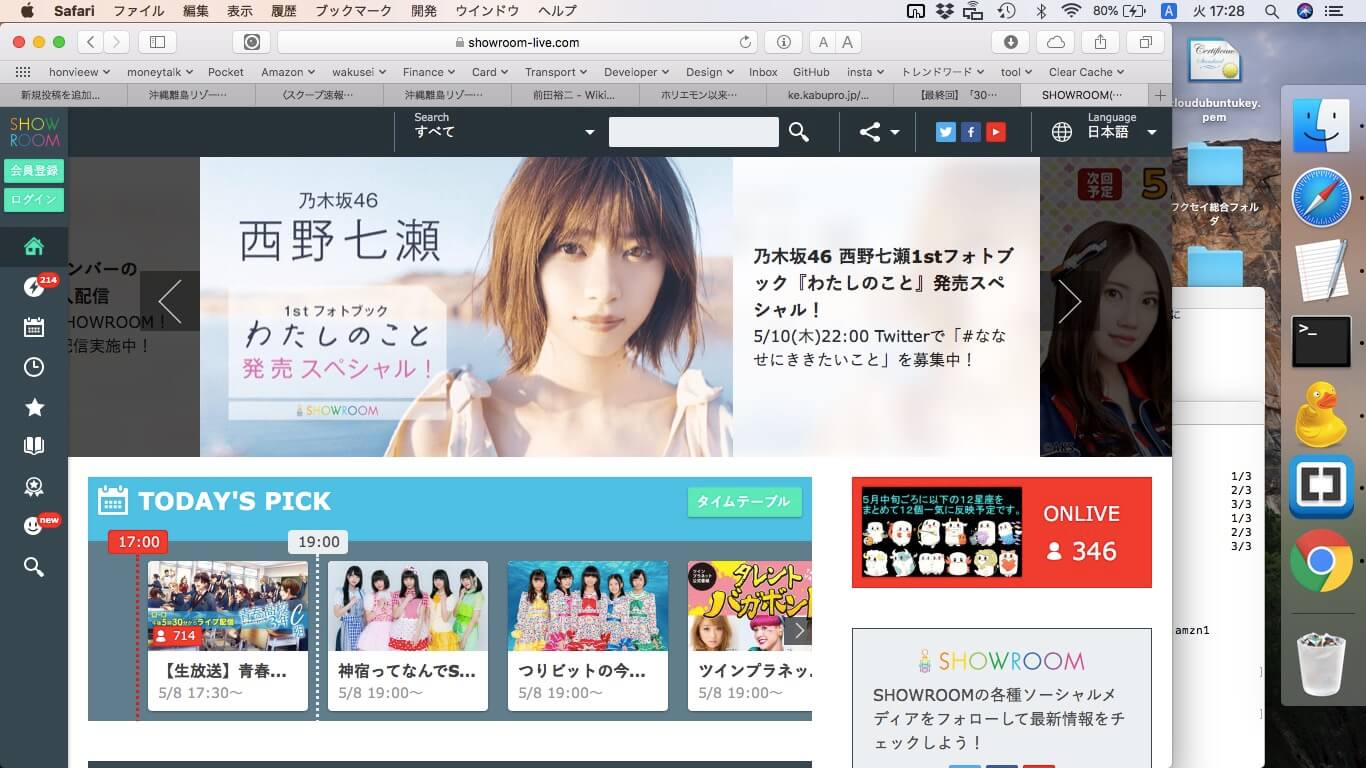The image size is (1366, 768).
Task: Click the 会員登録 button
Action: (34, 171)
